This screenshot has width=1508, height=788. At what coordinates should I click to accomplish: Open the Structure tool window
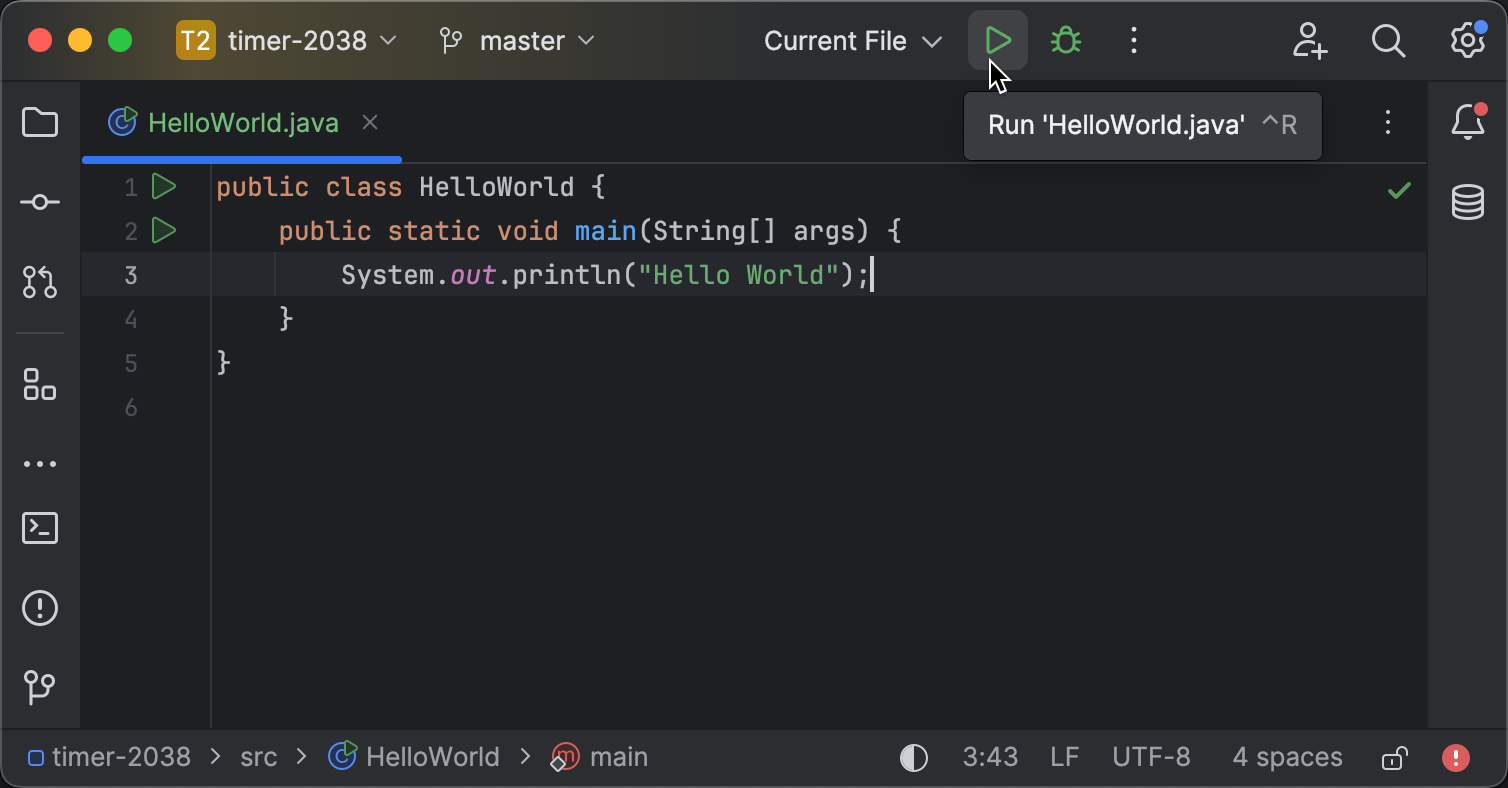click(39, 386)
